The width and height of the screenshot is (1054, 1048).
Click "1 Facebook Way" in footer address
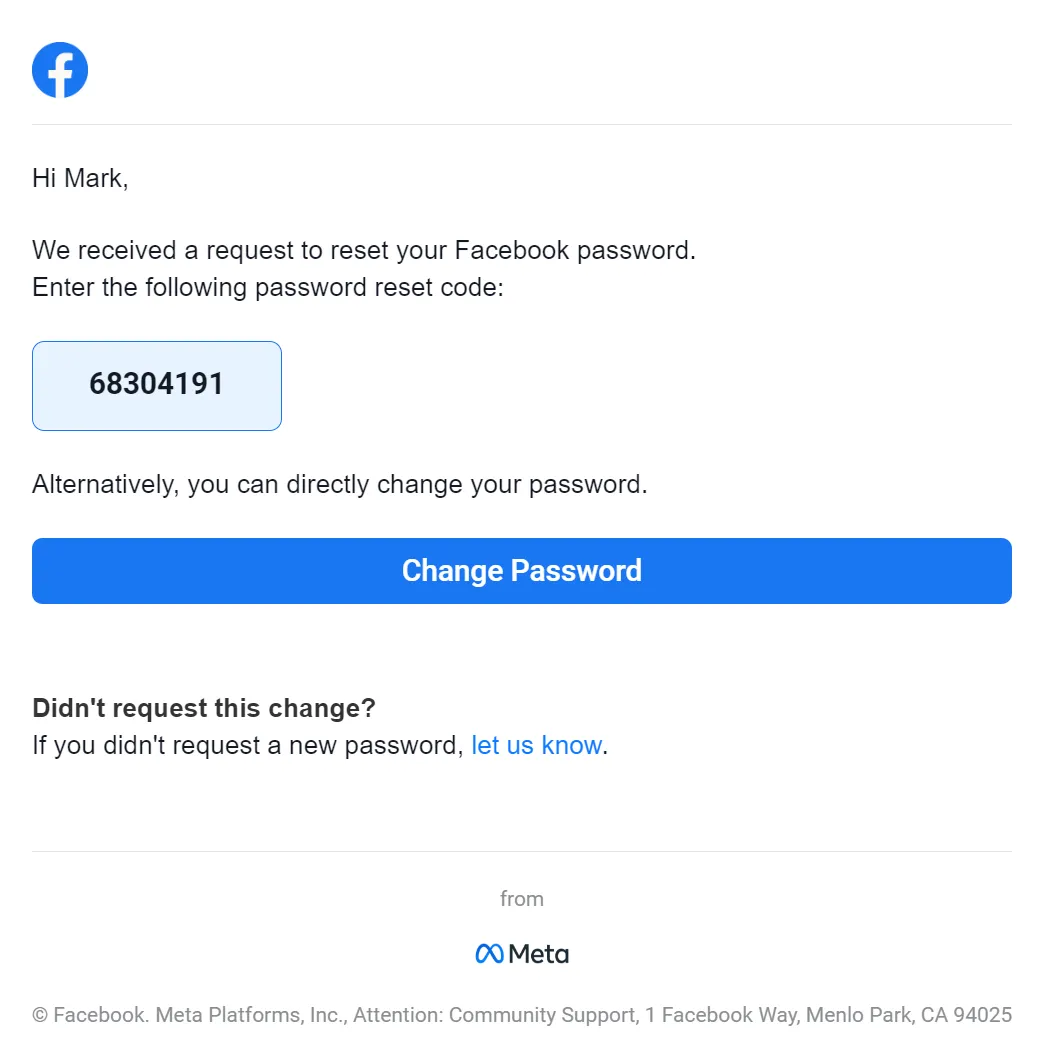coord(722,1014)
